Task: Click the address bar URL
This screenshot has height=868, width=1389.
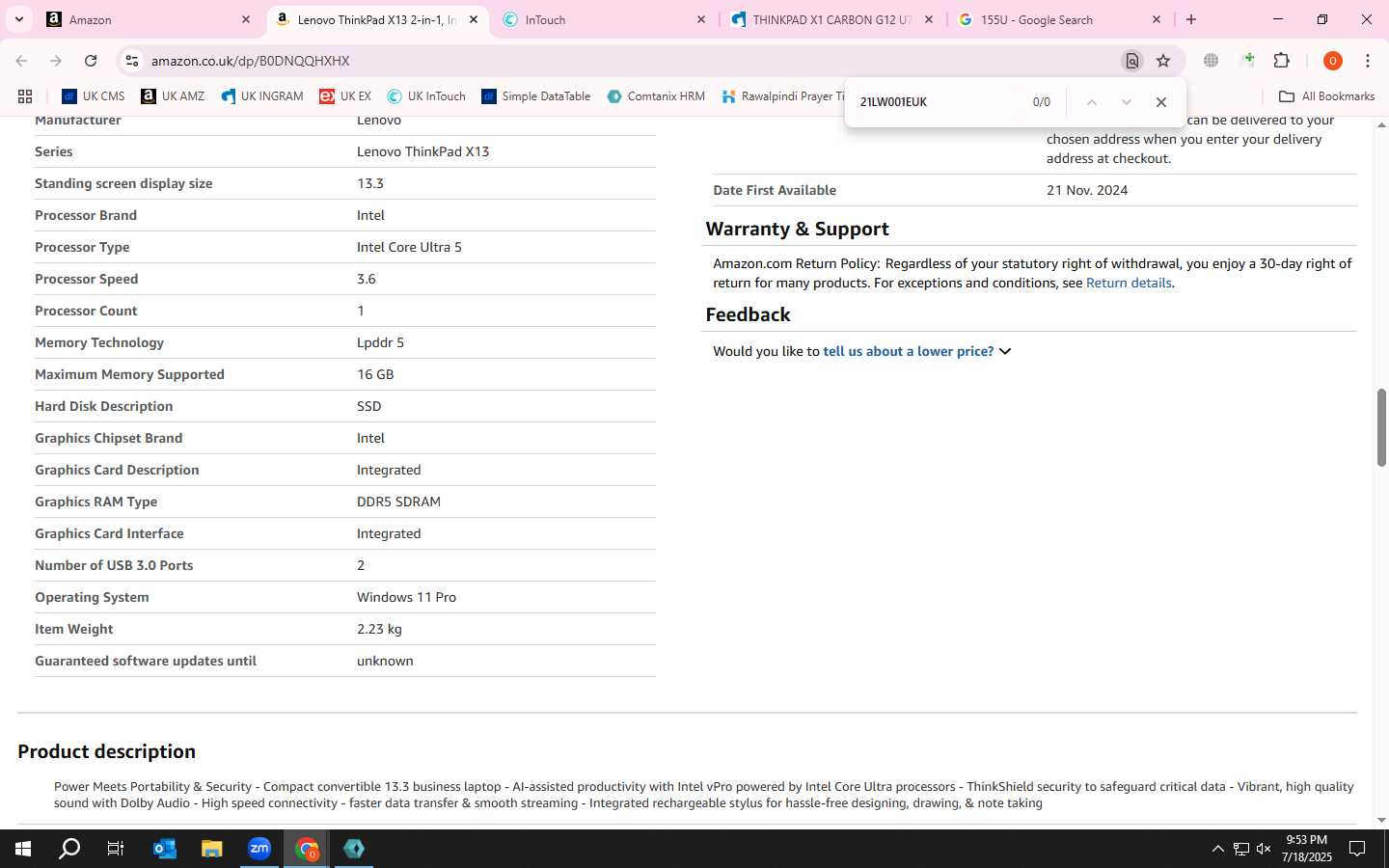Action: pyautogui.click(x=251, y=61)
